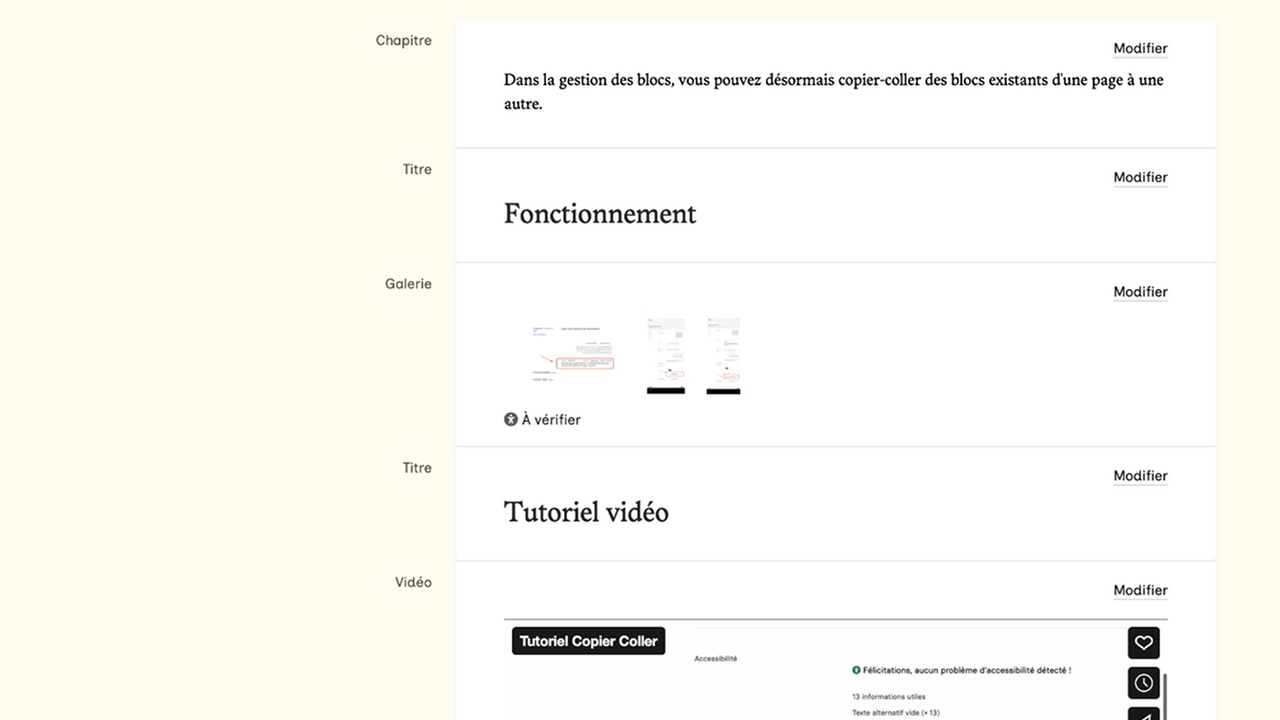
Task: Click the Galerie block label
Action: [x=408, y=284]
